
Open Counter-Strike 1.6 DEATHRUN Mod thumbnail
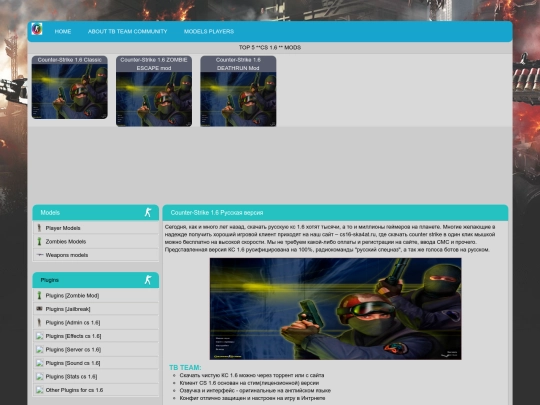pyautogui.click(x=238, y=99)
